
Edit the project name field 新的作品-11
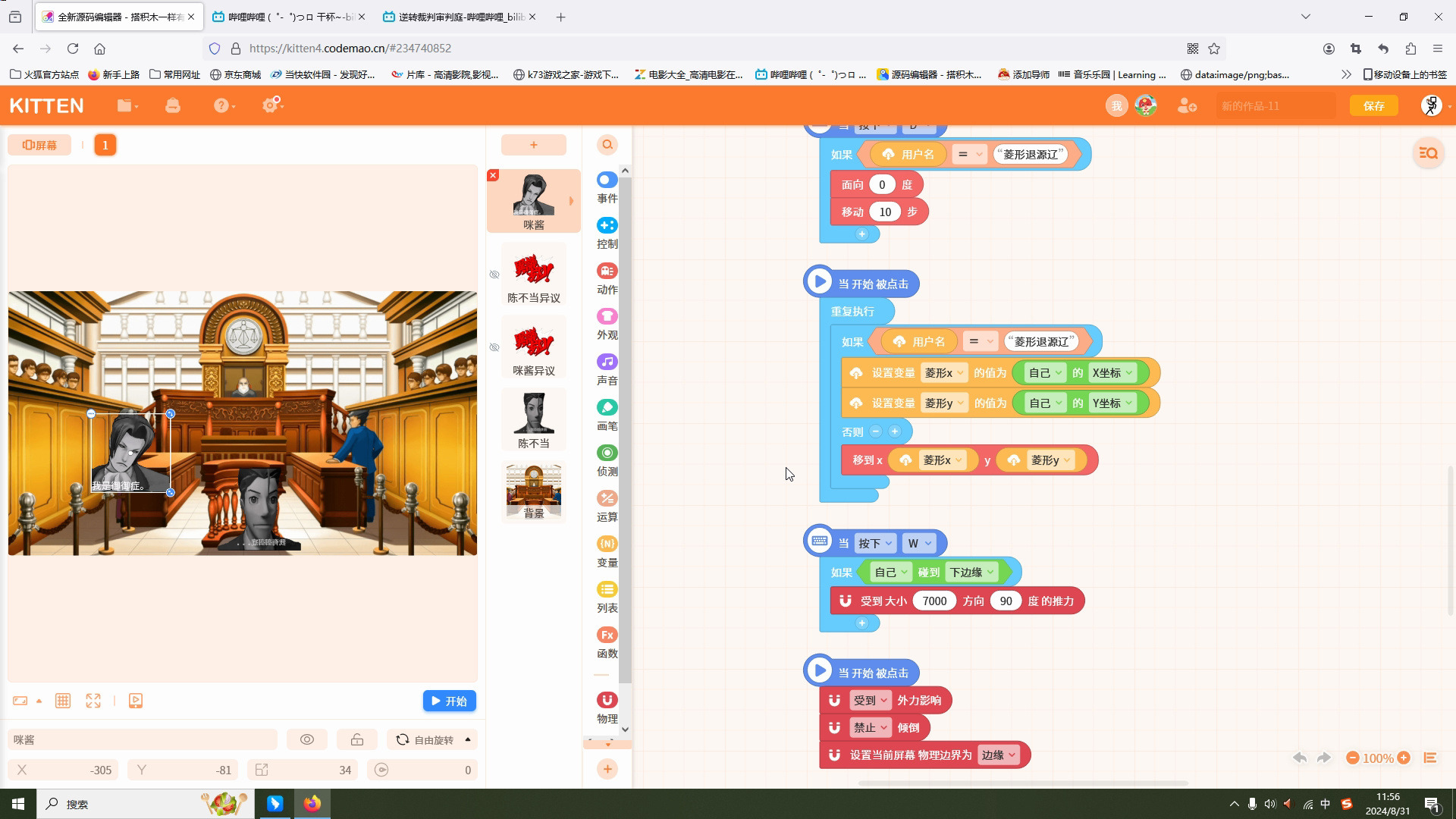[1276, 105]
